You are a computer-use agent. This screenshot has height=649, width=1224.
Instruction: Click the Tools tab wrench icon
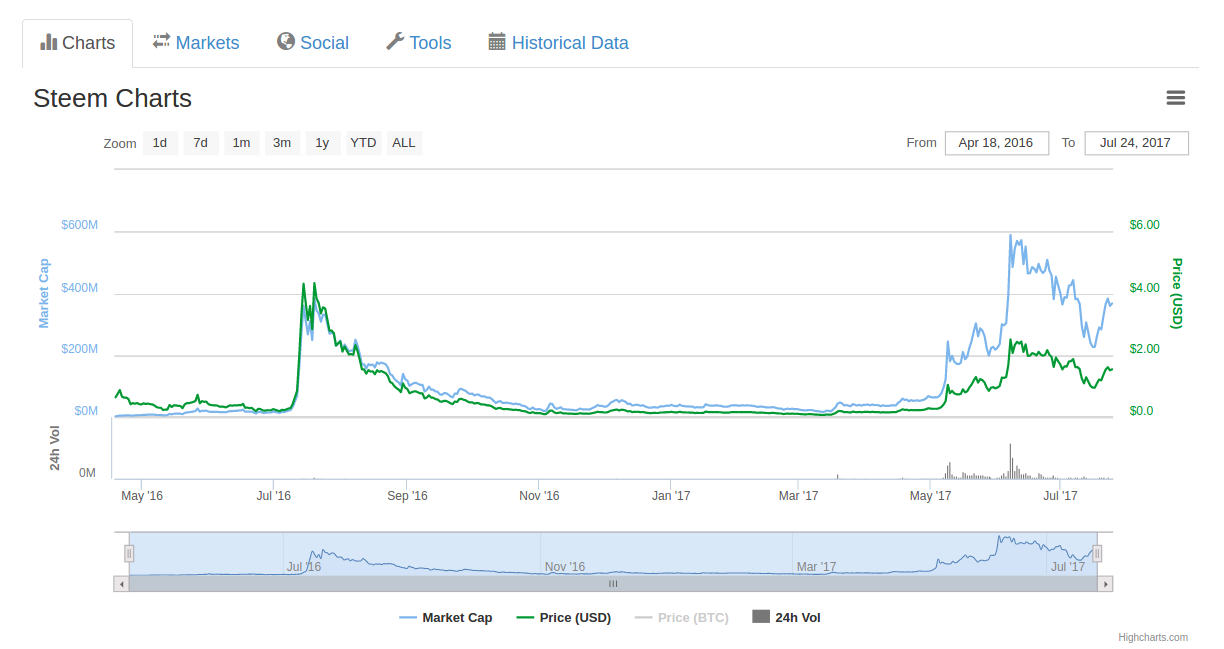395,41
